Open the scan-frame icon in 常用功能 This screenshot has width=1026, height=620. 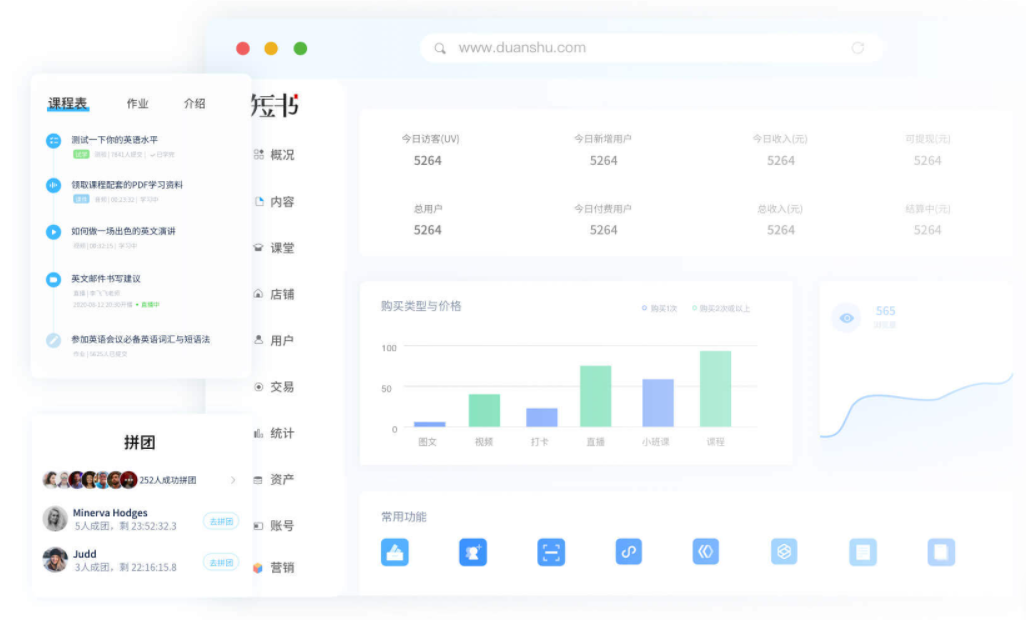tap(551, 552)
